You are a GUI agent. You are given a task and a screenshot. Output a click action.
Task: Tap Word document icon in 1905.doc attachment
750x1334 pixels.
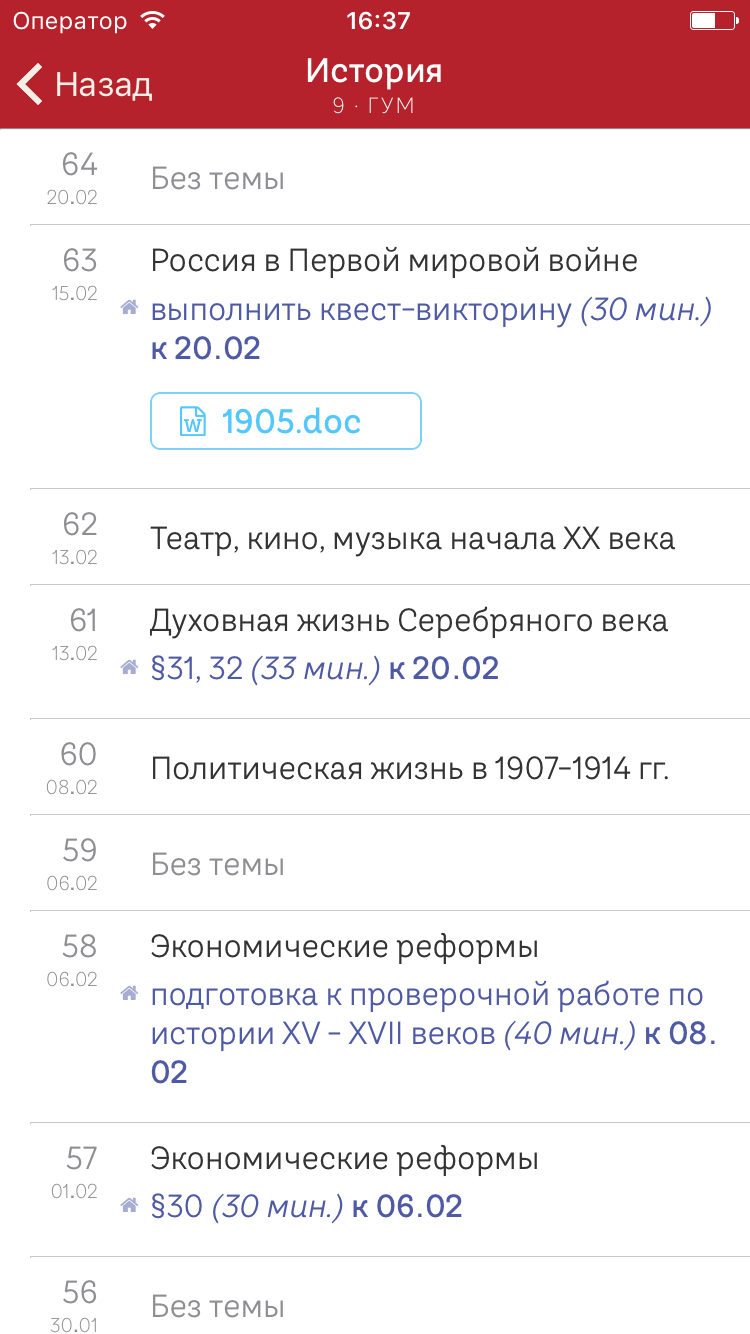coord(192,422)
